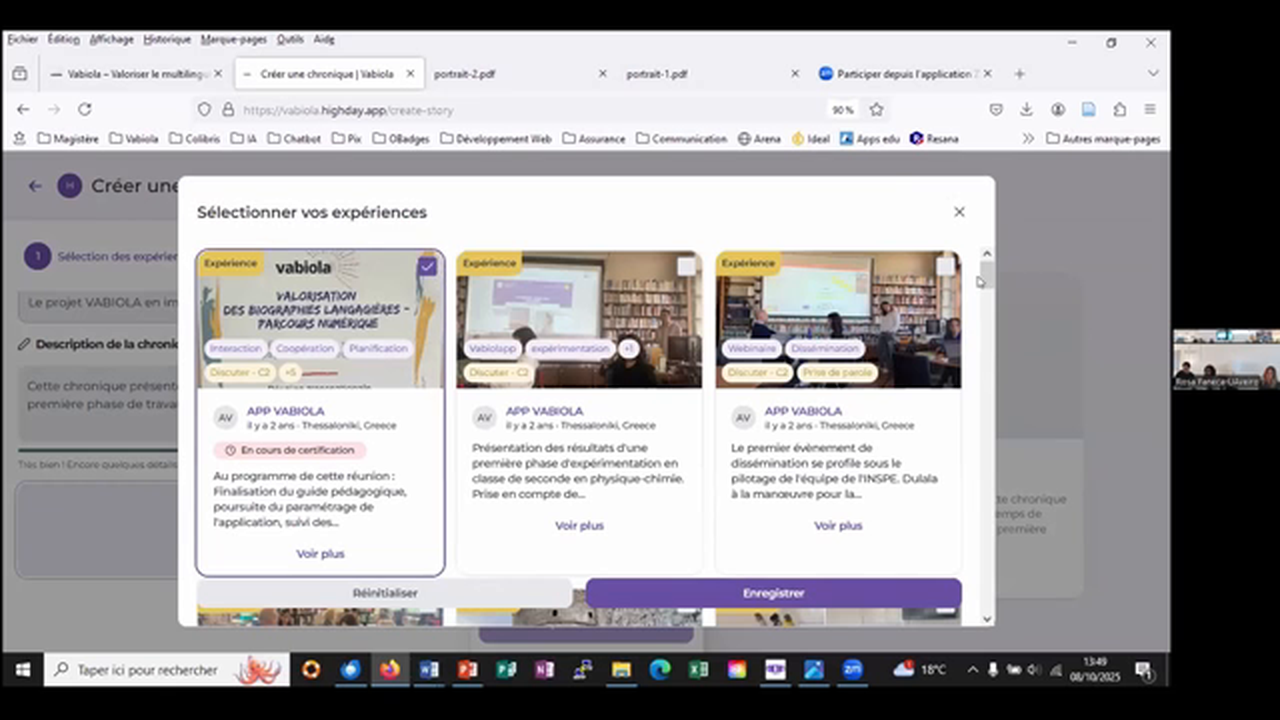Open Word from the Windows taskbar
This screenshot has height=720, width=1280.
coord(429,670)
